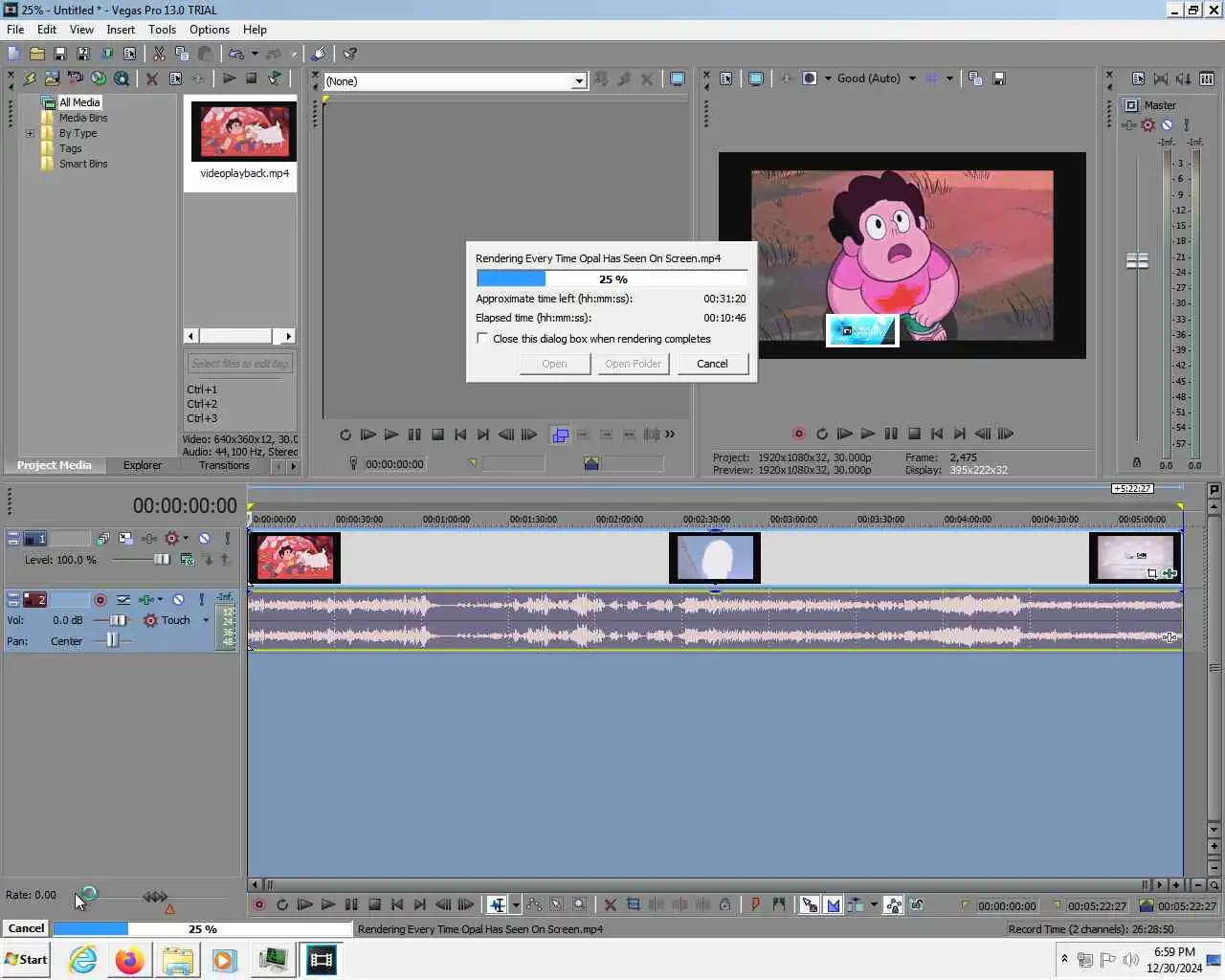Solo video track 1
The image size is (1225, 980).
(227, 539)
